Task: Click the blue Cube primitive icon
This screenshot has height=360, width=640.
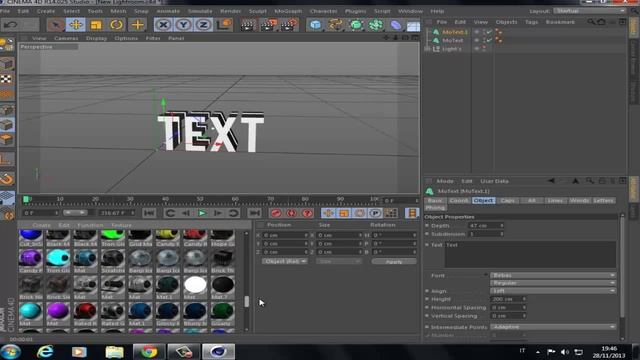Action: [x=315, y=25]
